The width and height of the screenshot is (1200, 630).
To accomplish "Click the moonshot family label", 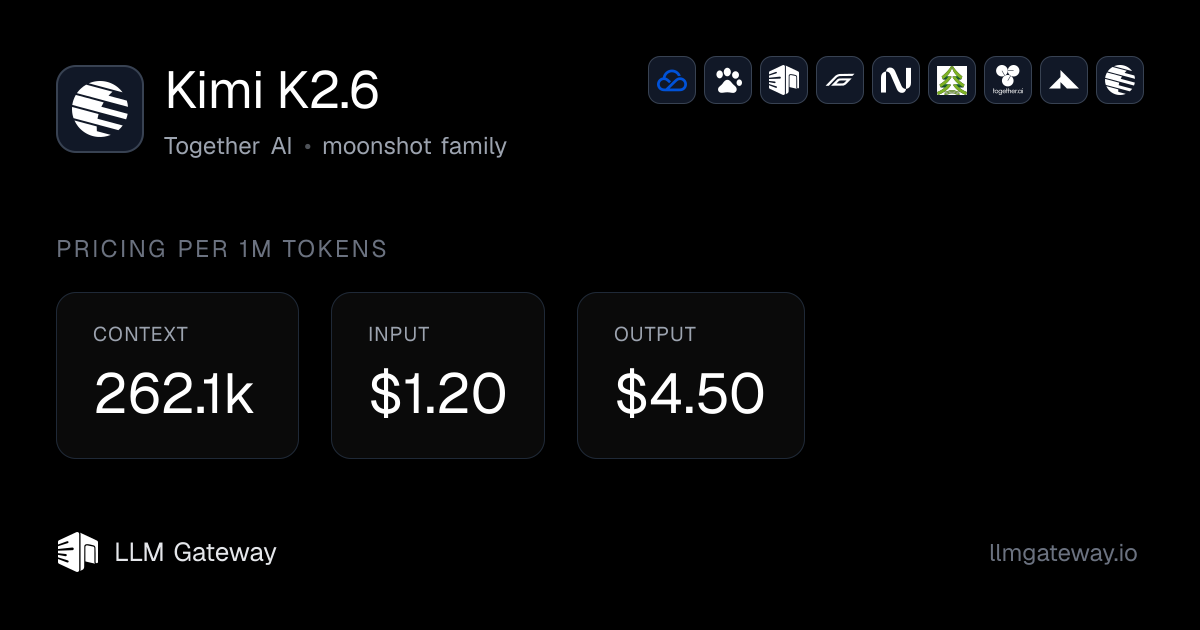I will click(x=414, y=146).
